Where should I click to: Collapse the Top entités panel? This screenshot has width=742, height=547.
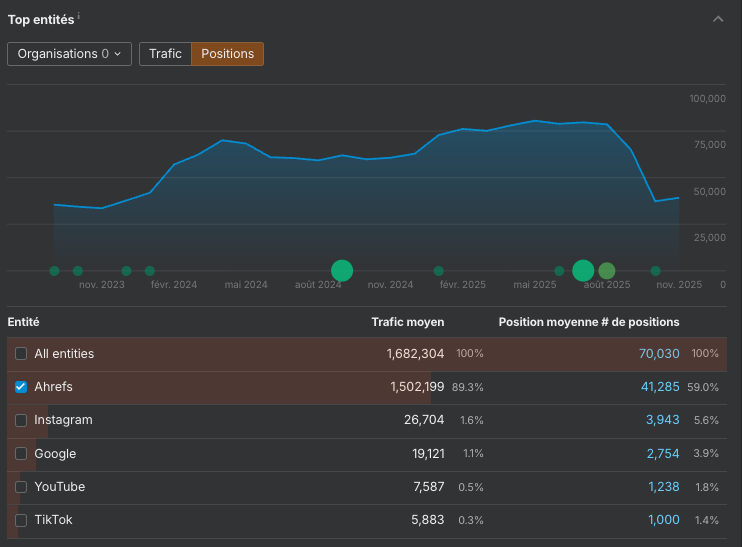pos(718,19)
